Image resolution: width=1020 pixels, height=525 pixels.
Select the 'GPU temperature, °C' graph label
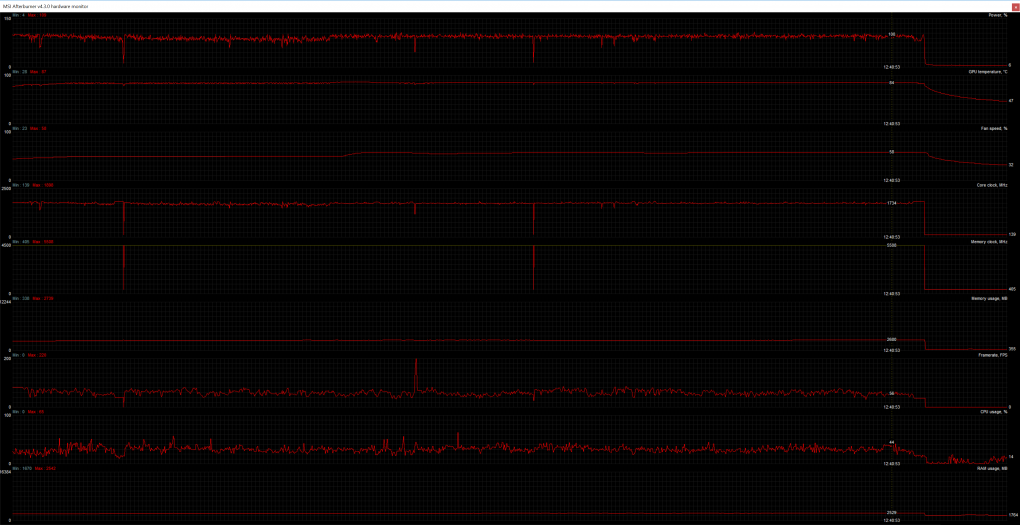(989, 72)
